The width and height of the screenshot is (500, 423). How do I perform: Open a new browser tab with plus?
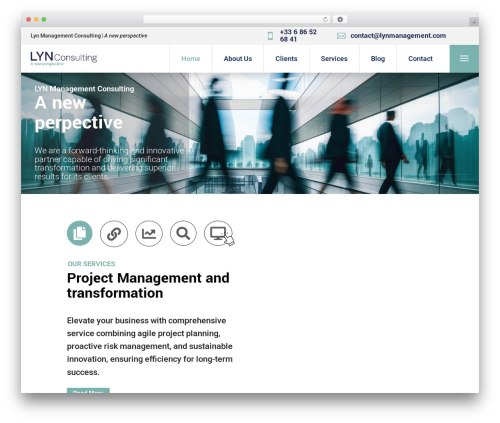(x=474, y=22)
